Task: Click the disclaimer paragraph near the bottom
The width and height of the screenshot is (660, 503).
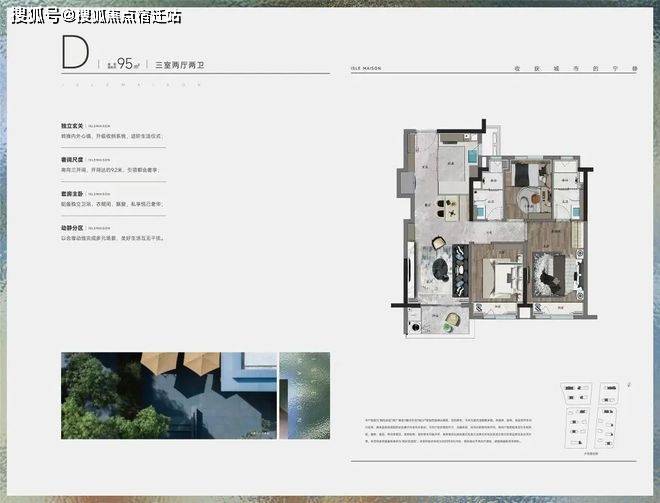Action: (449, 431)
